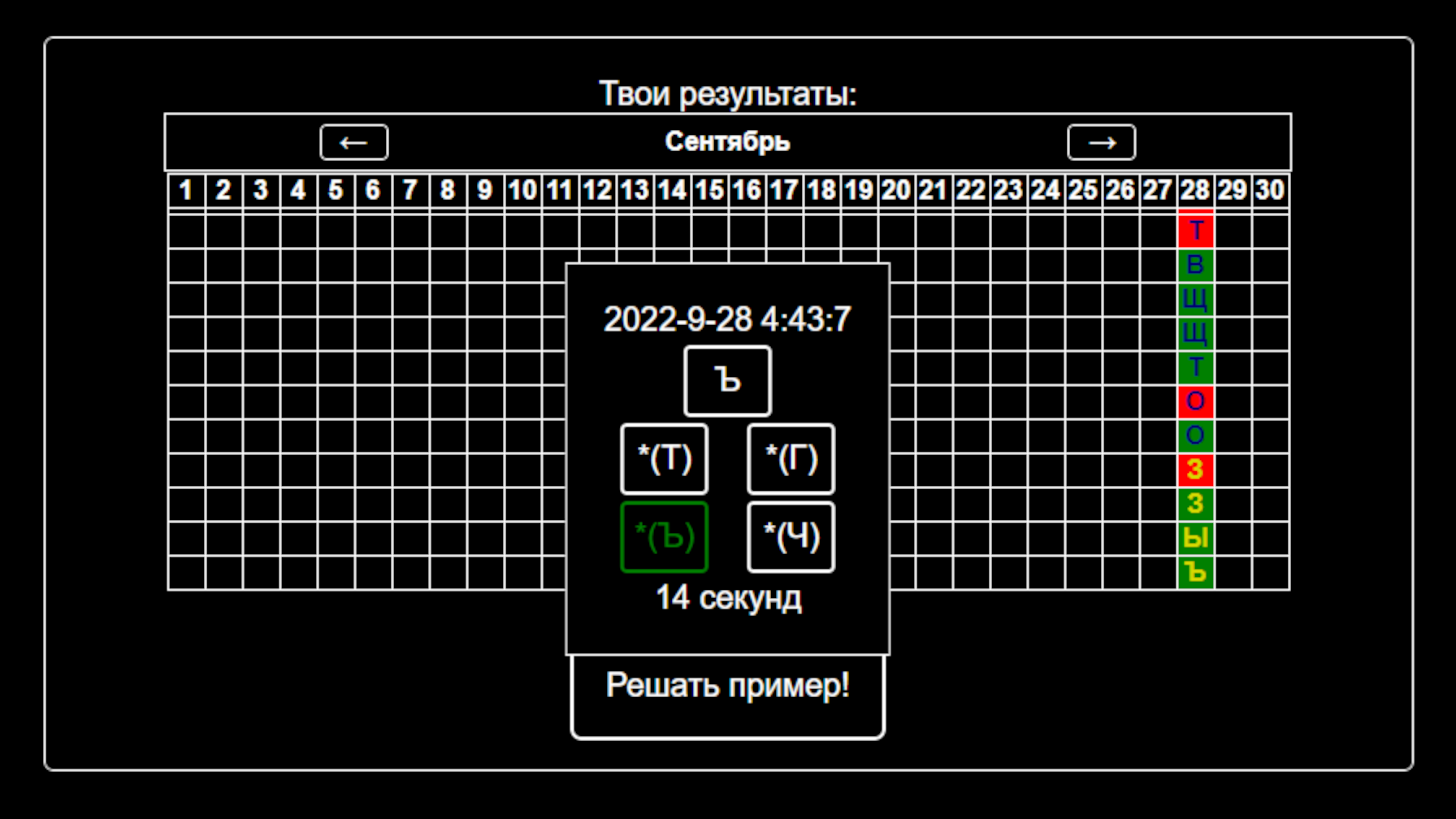
Task: Click the right arrow to show next month
Action: pyautogui.click(x=1102, y=142)
